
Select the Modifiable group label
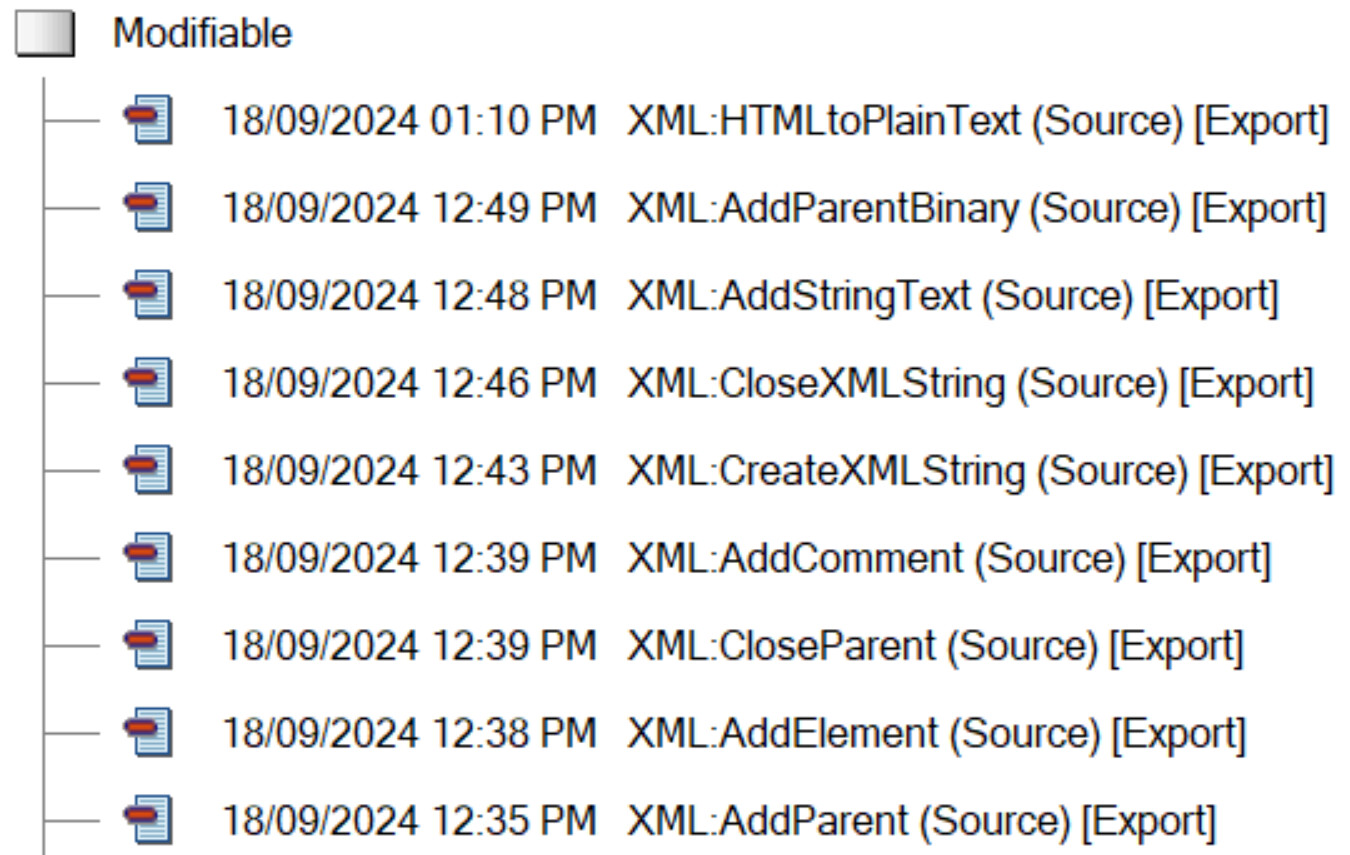202,34
